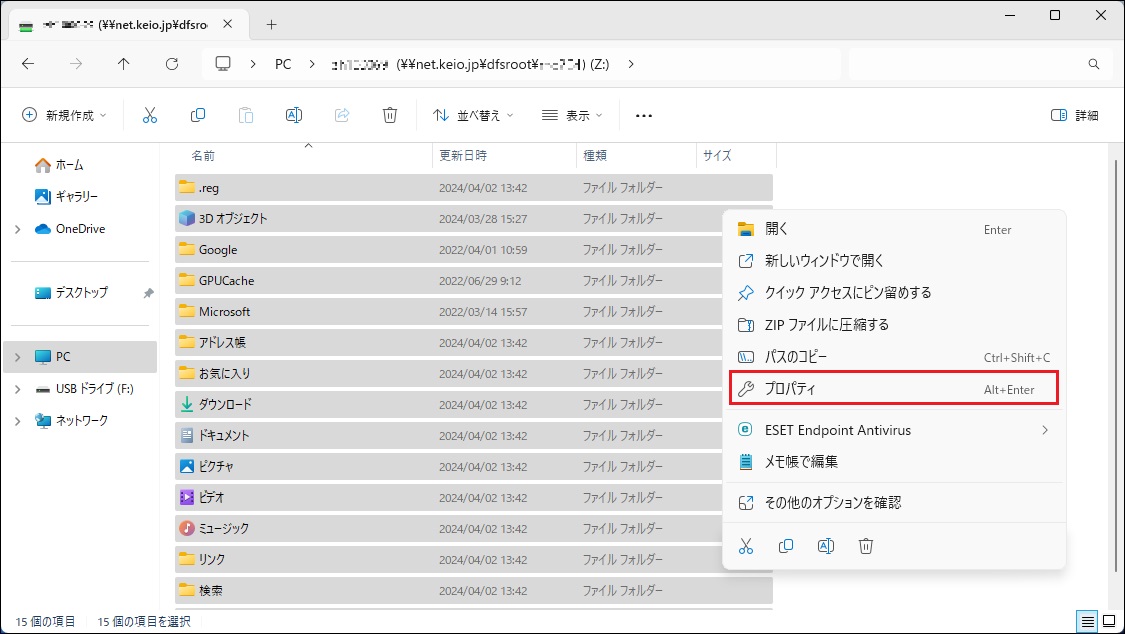Click the trash delete icon in toolbar

(390, 115)
